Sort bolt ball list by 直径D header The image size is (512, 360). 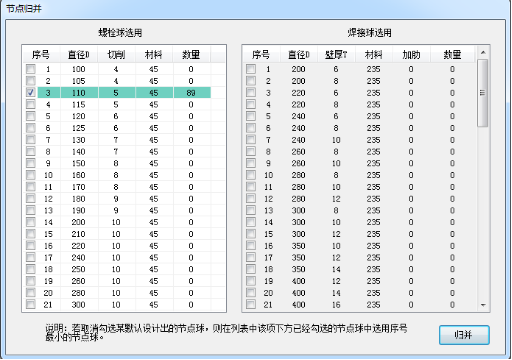pyautogui.click(x=79, y=54)
